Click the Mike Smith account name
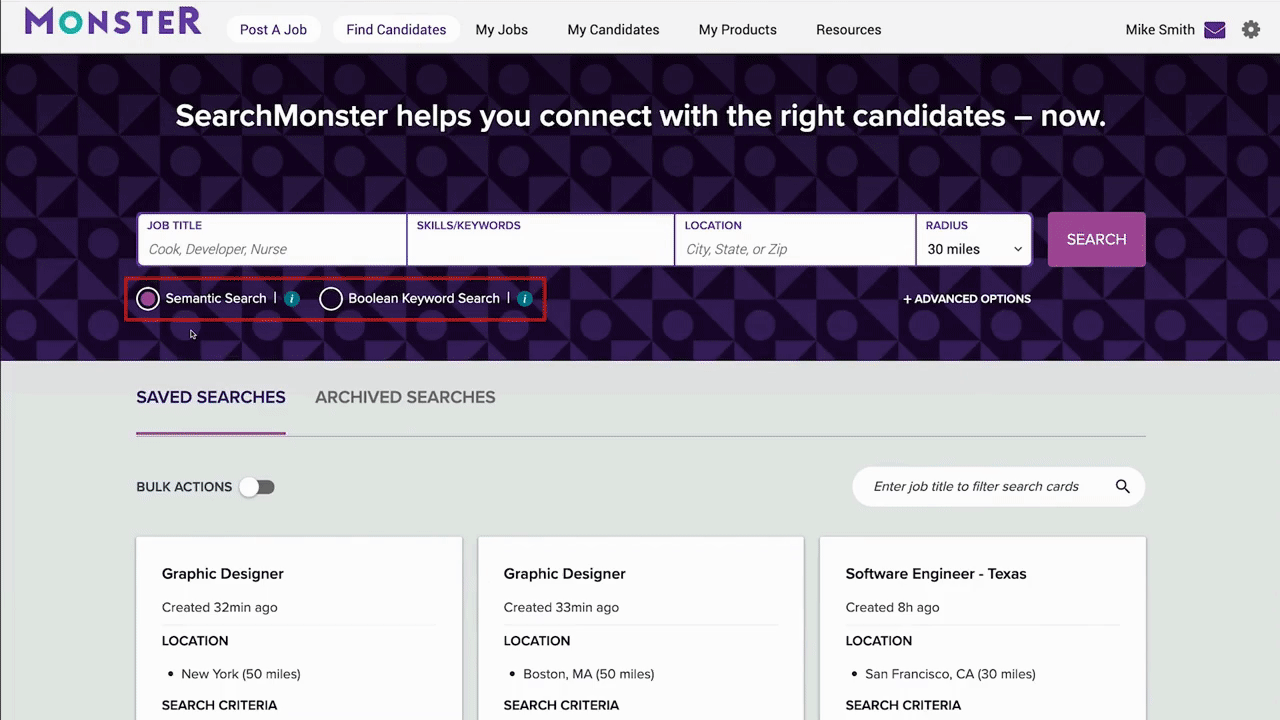Screen dimensions: 1280x720 pos(1160,30)
